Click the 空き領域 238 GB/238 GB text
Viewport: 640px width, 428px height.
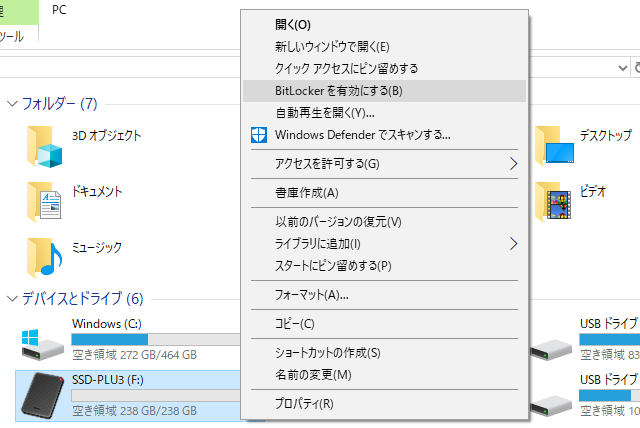click(x=134, y=411)
